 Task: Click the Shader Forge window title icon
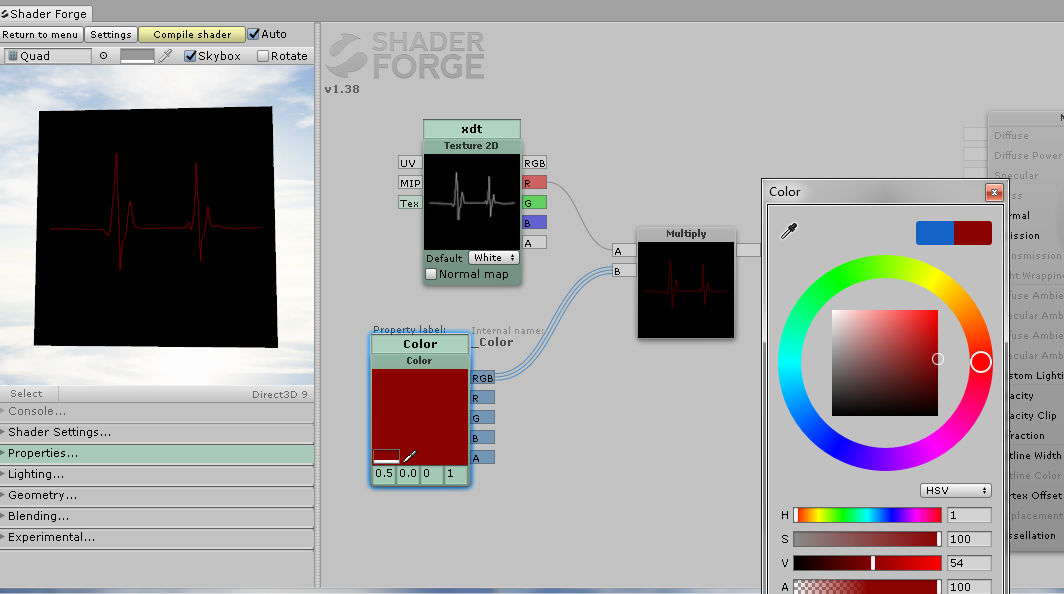pyautogui.click(x=5, y=14)
